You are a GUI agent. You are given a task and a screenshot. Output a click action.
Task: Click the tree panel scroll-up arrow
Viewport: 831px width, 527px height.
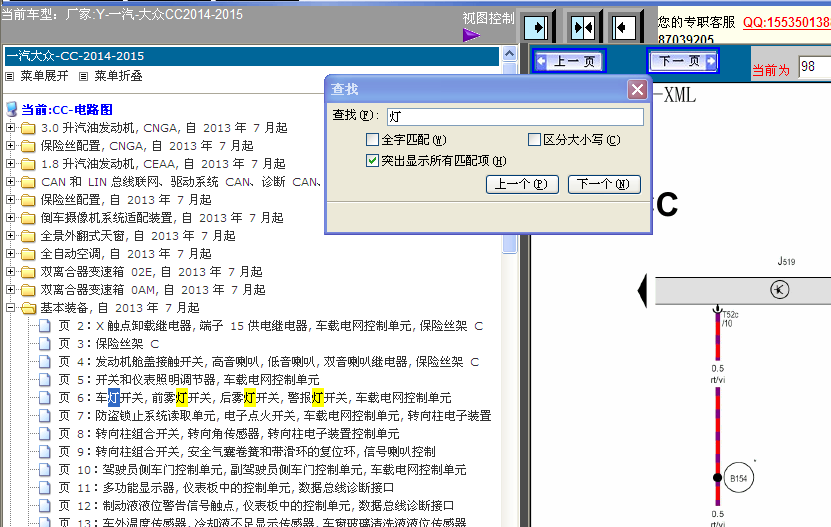509,54
